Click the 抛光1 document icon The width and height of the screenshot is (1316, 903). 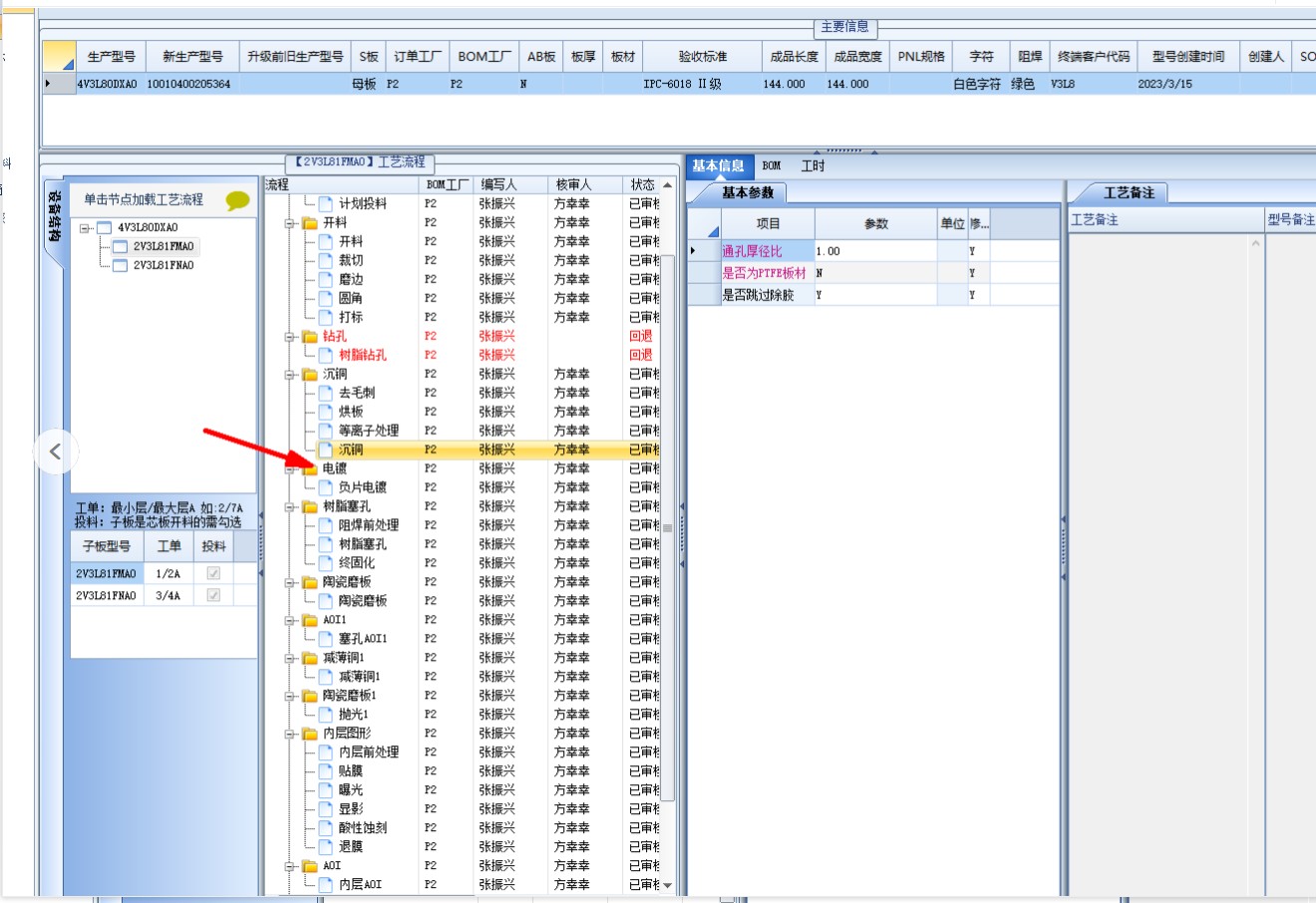[x=325, y=715]
